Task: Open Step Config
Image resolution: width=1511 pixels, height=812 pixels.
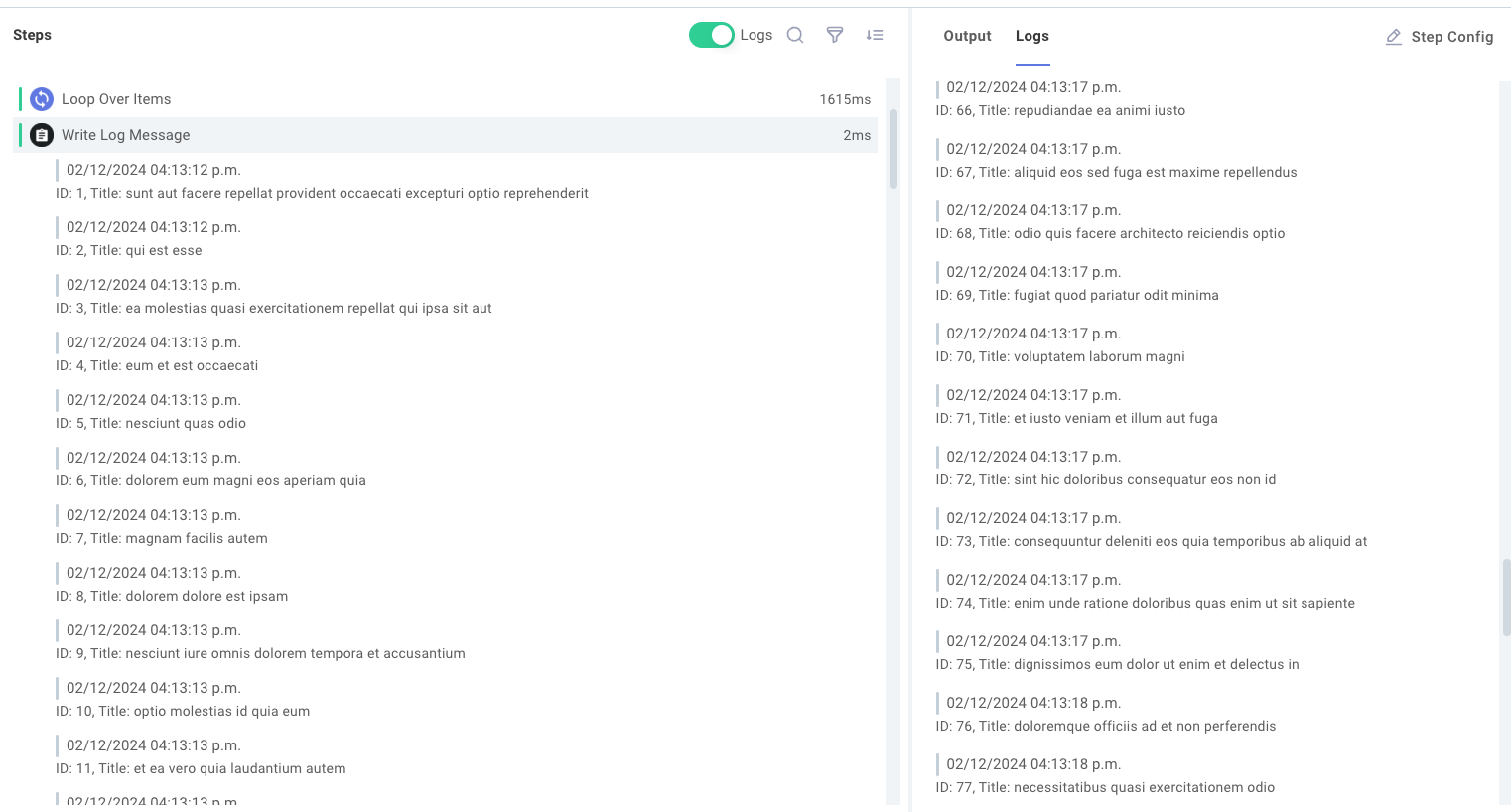Action: (x=1440, y=37)
